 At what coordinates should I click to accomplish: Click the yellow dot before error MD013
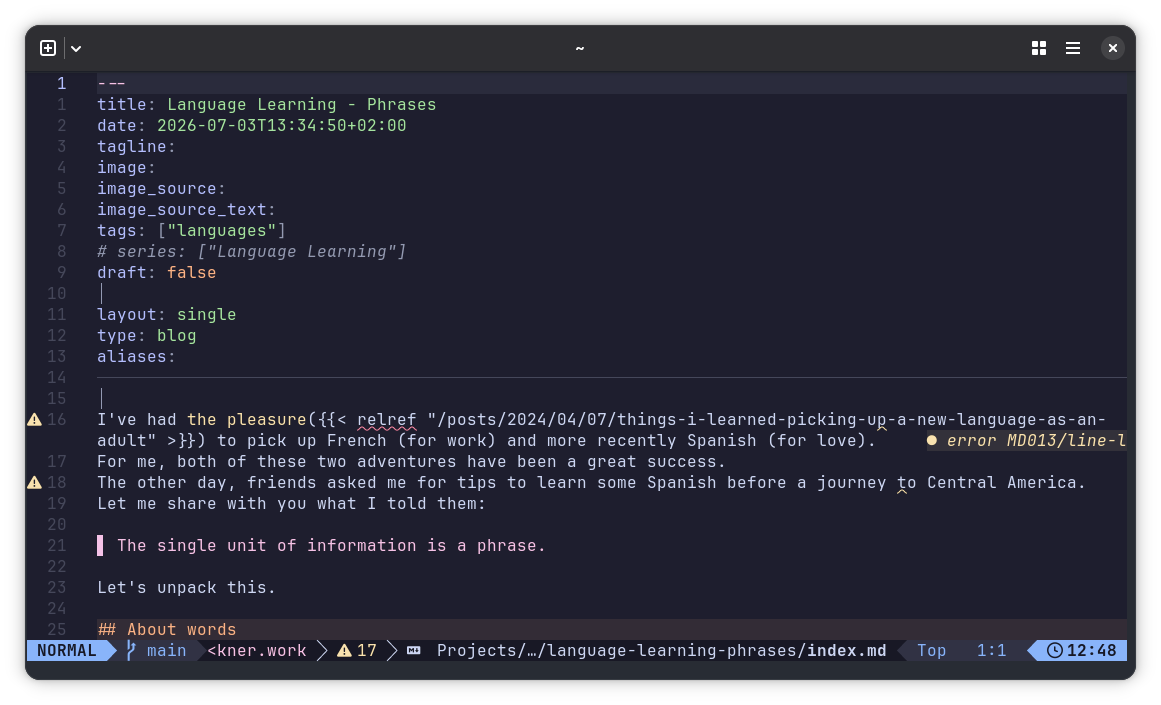(x=931, y=441)
